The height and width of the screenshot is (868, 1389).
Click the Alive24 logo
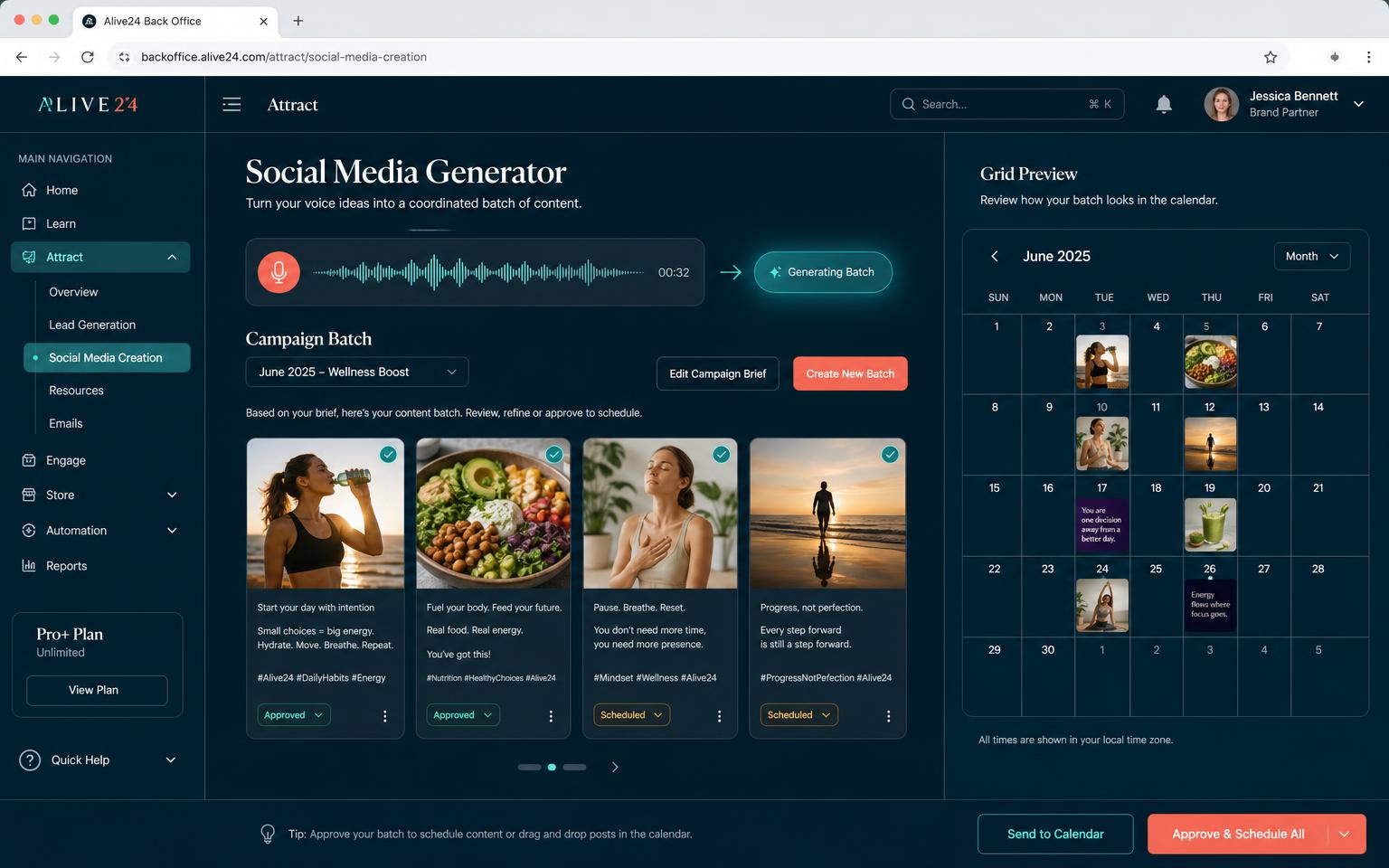pyautogui.click(x=88, y=105)
